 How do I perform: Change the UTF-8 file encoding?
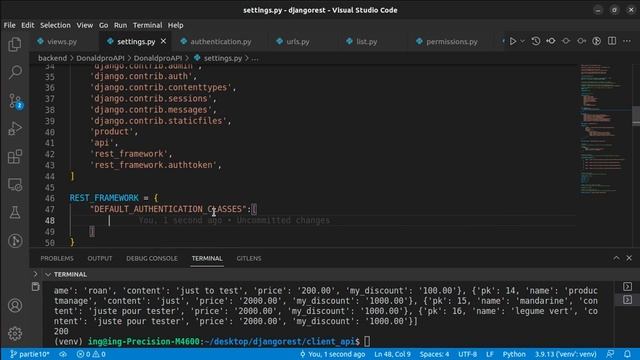coord(467,354)
